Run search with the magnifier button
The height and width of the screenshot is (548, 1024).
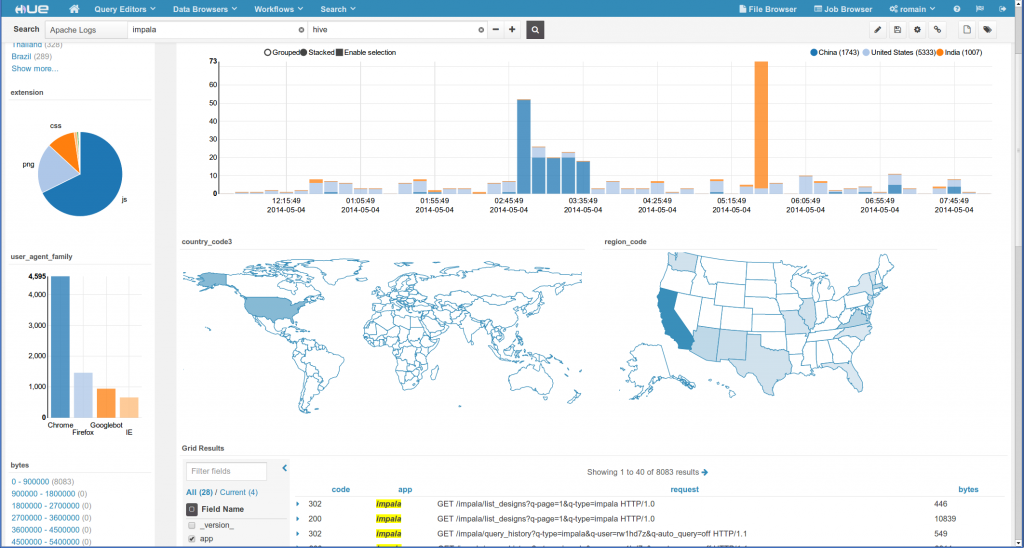point(536,30)
